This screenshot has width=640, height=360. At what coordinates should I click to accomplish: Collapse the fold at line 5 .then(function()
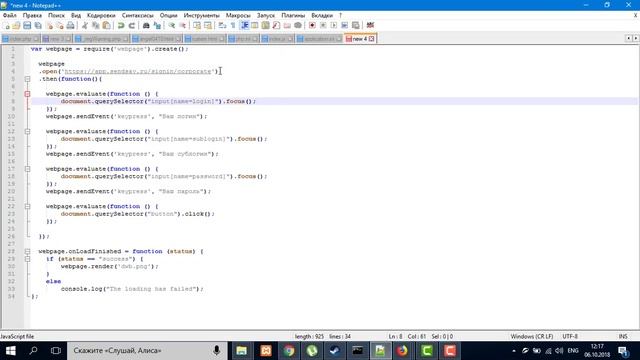pos(27,79)
